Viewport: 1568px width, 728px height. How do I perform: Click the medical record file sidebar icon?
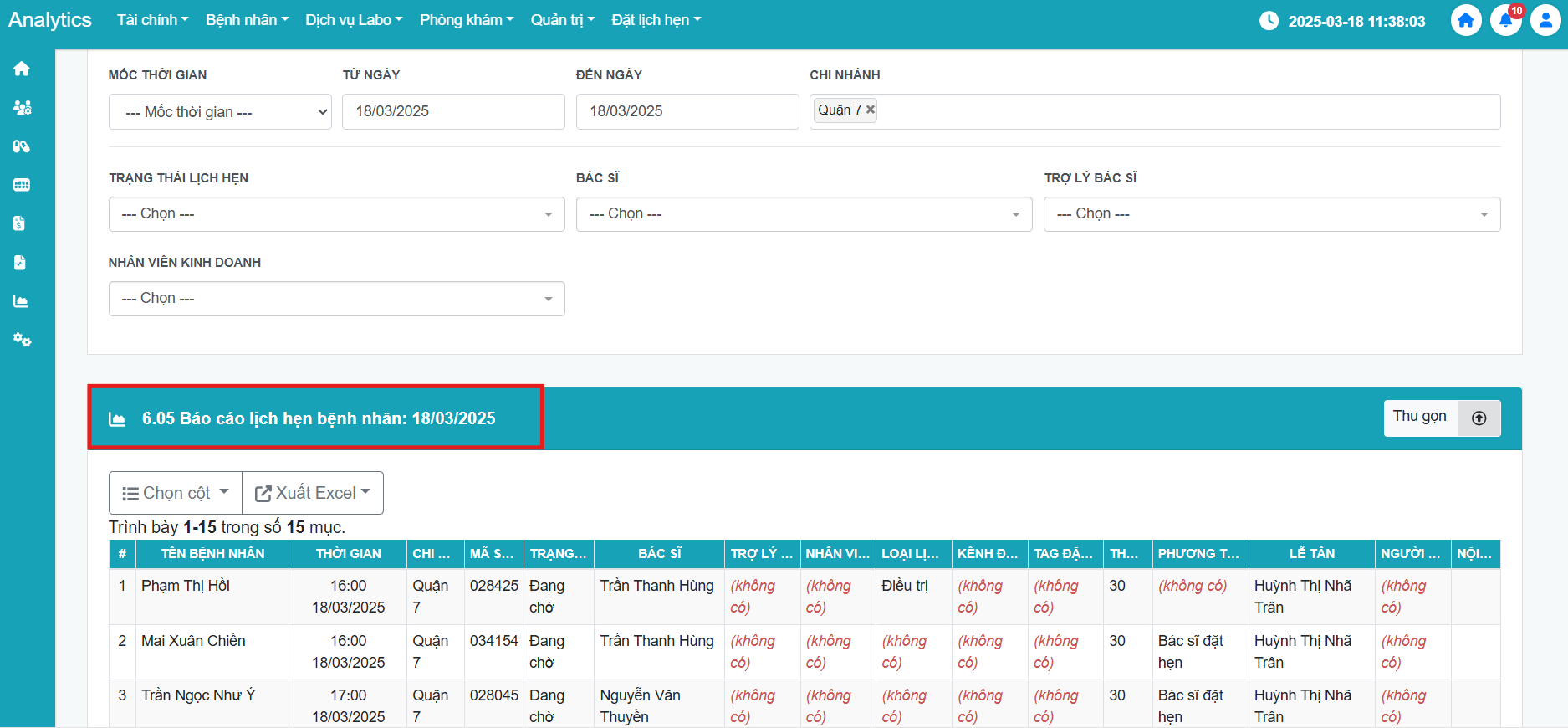tap(20, 263)
